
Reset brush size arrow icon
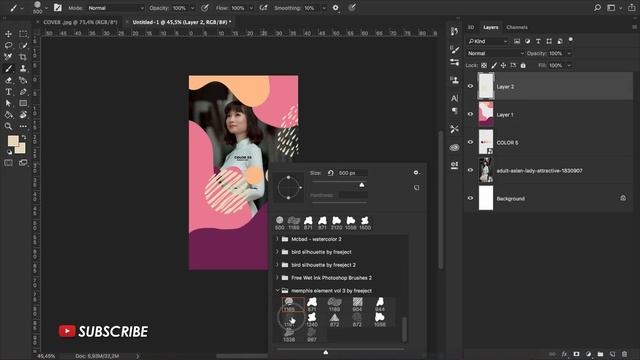click(x=331, y=173)
